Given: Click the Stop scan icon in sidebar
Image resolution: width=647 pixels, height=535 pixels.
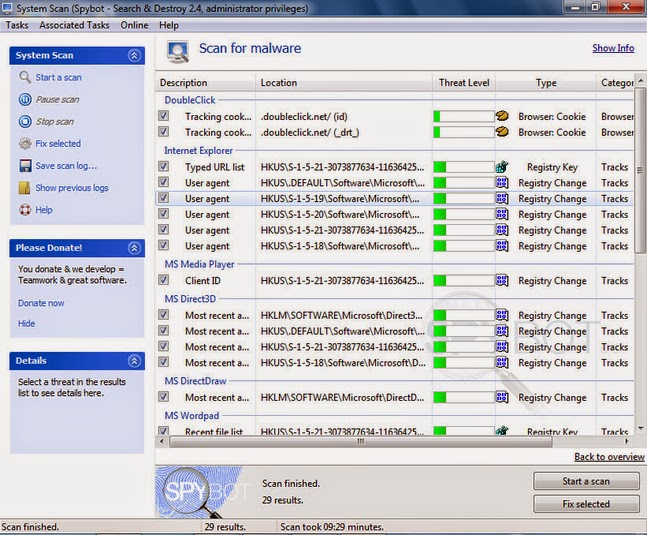Looking at the screenshot, I should point(25,122).
